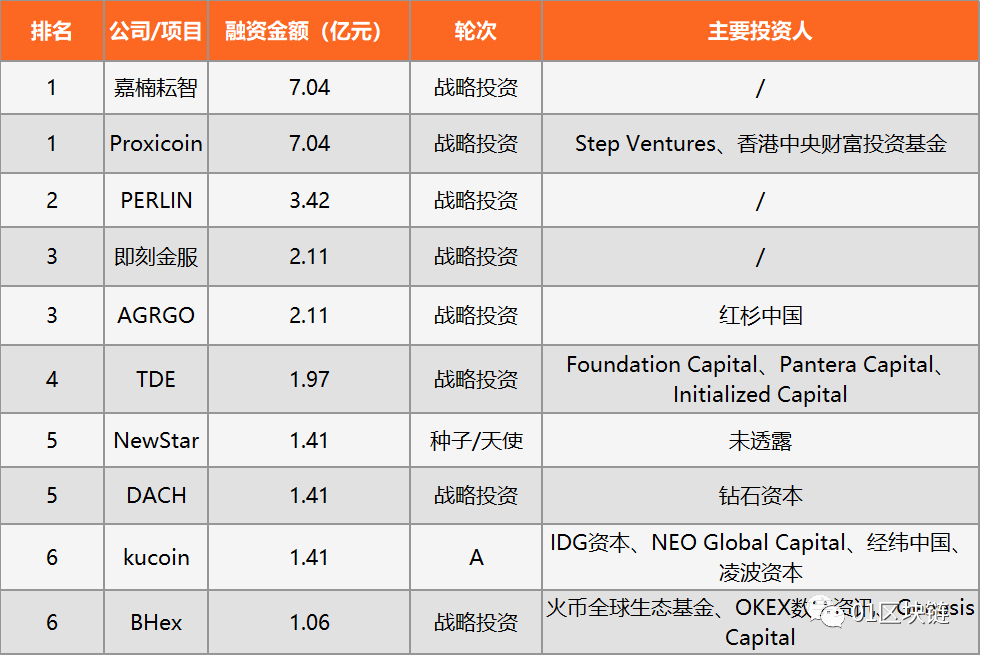Click the 排名 column header
Viewport: 981px width, 656px height.
52,31
